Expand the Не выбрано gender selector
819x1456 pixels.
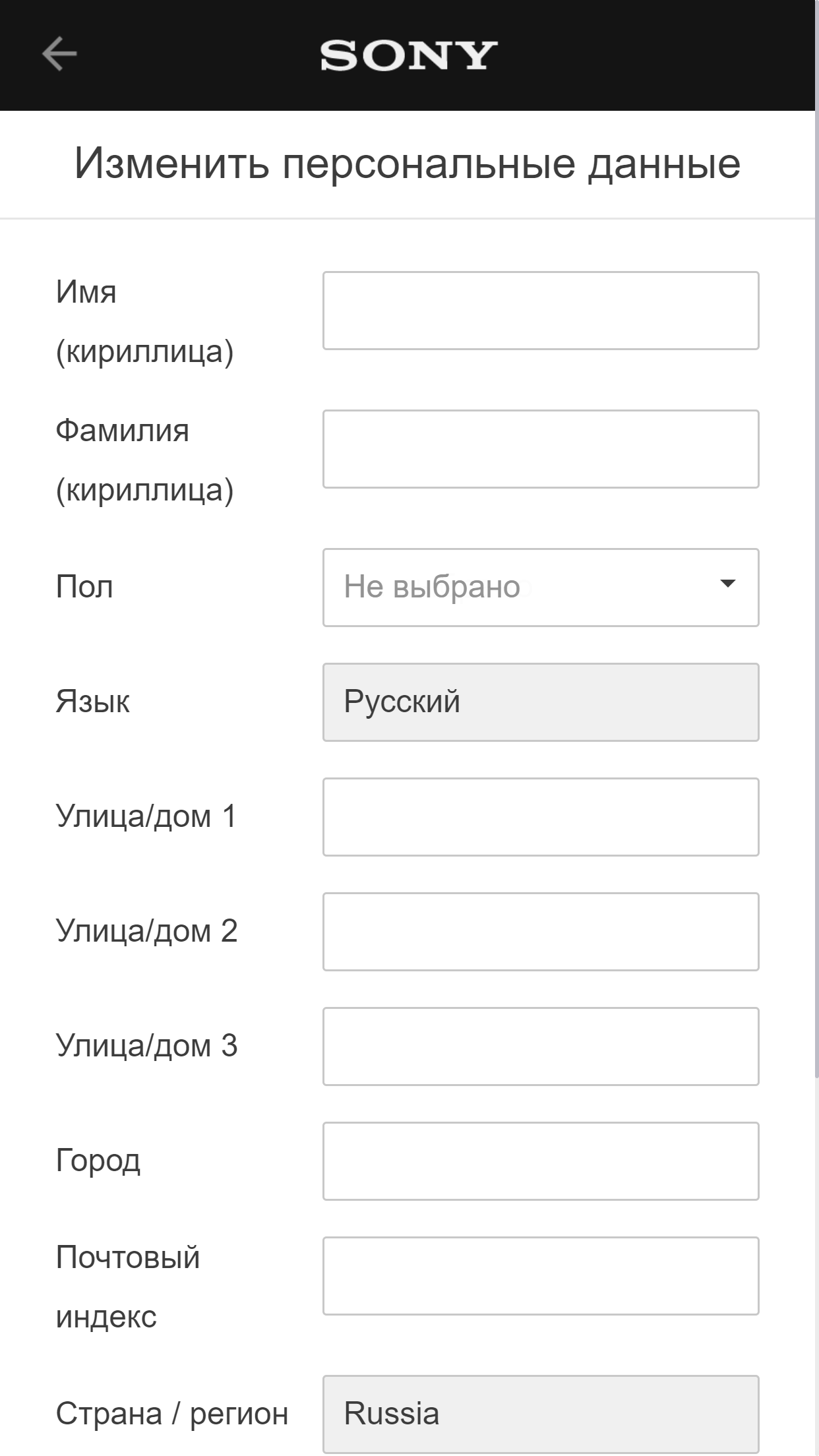(540, 586)
